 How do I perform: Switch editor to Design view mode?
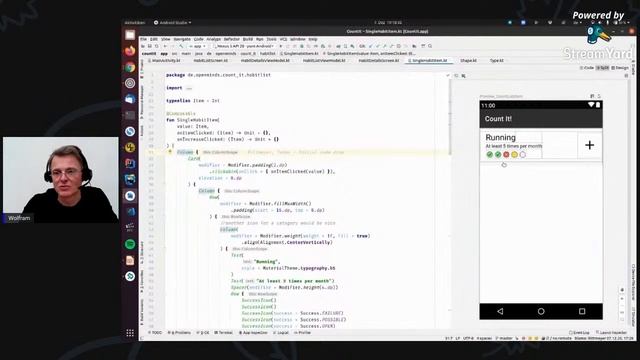[x=620, y=68]
